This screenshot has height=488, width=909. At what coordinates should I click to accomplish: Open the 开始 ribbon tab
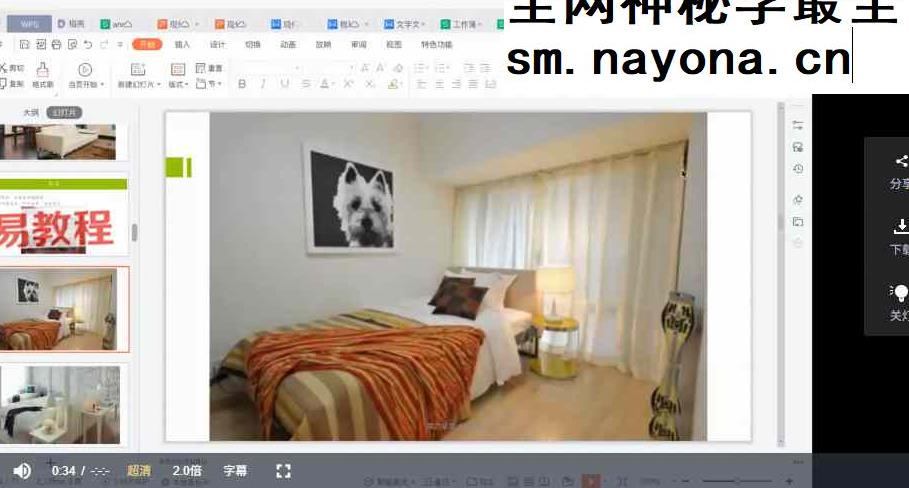147,44
